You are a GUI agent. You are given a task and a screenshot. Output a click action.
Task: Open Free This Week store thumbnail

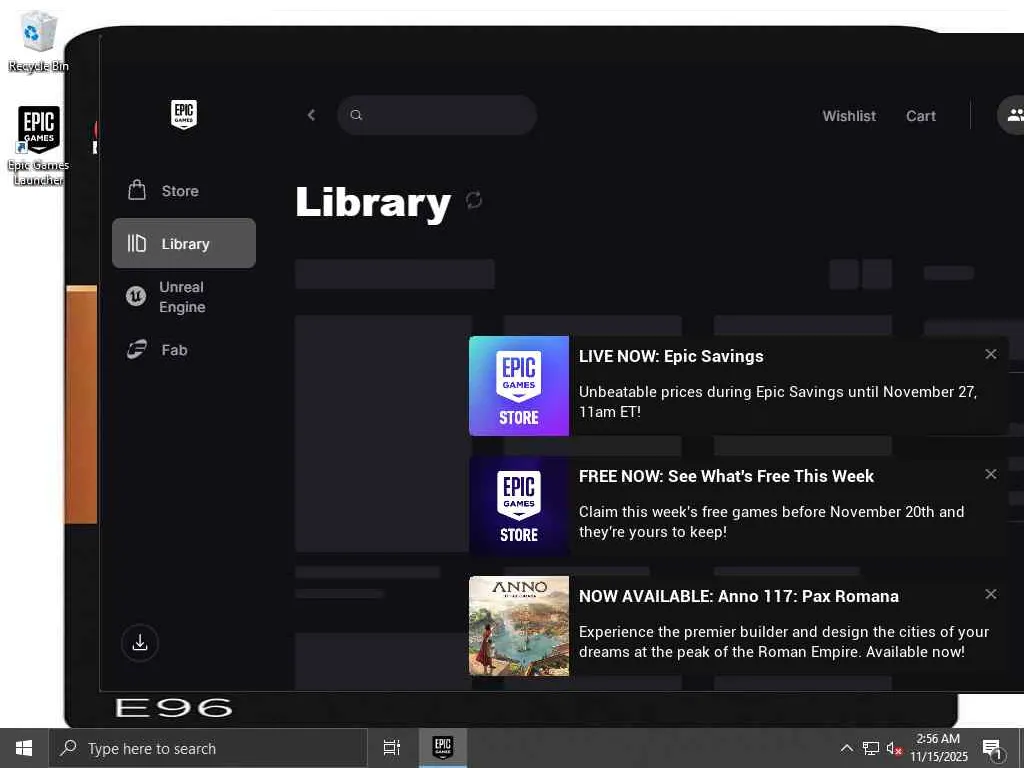tap(519, 506)
